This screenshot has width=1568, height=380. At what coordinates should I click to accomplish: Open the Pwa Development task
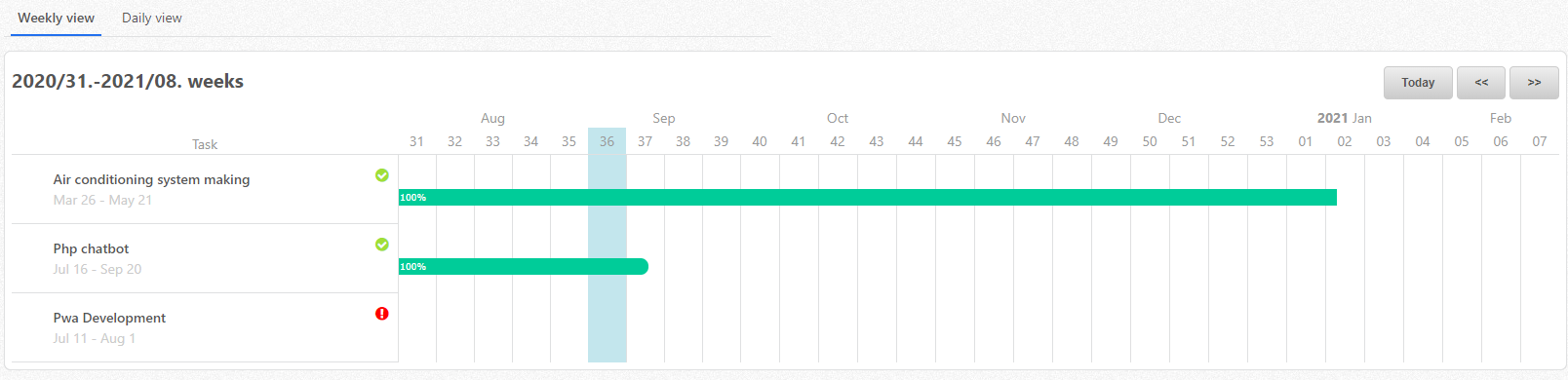[x=109, y=318]
